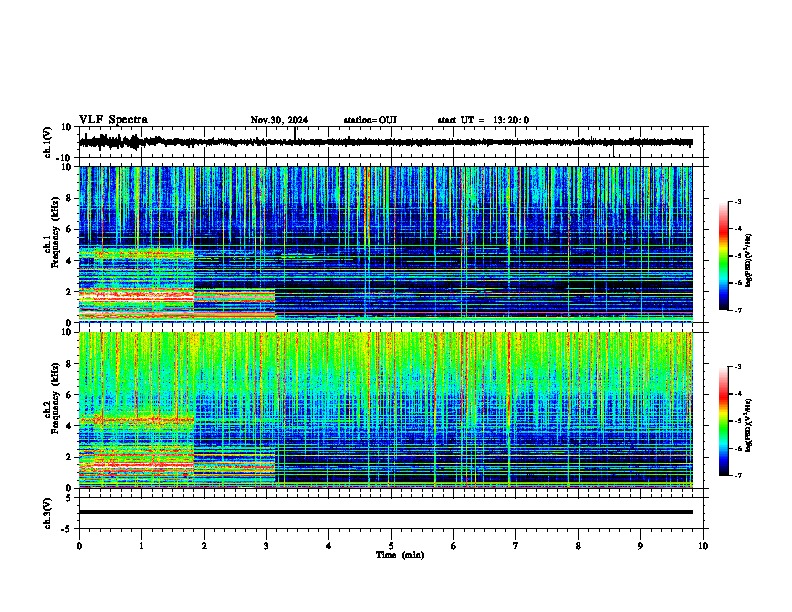Click the ch.1 "Frequency (kHz)" axis label

(55, 232)
